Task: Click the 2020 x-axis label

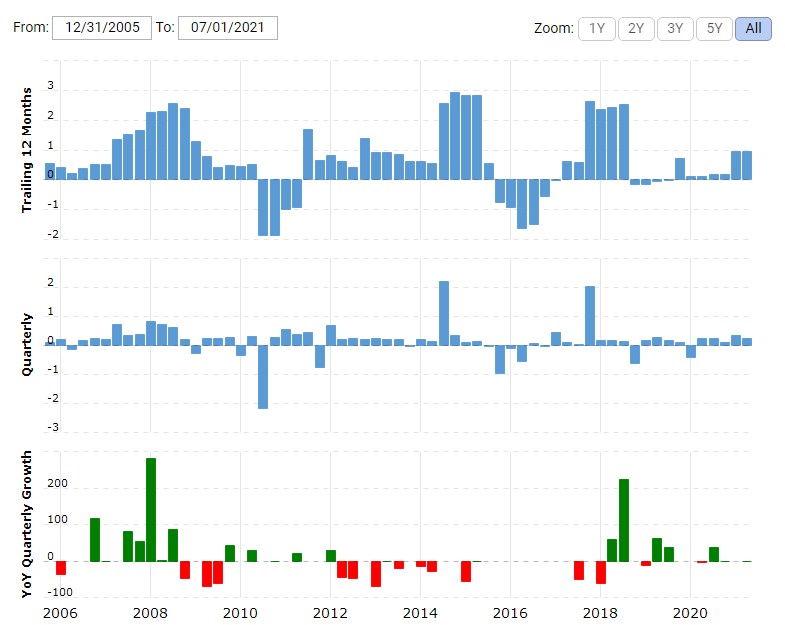Action: point(690,613)
